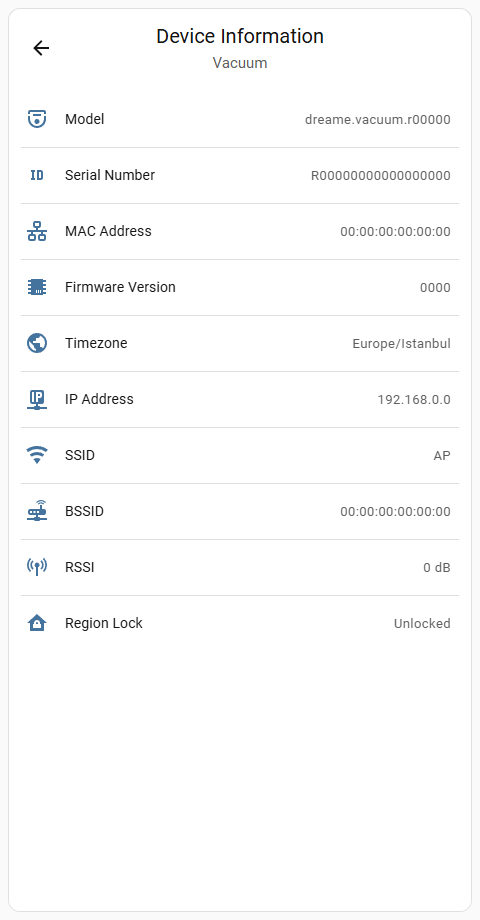
Task: Click the 0 dB RSSI value
Action: coord(437,567)
